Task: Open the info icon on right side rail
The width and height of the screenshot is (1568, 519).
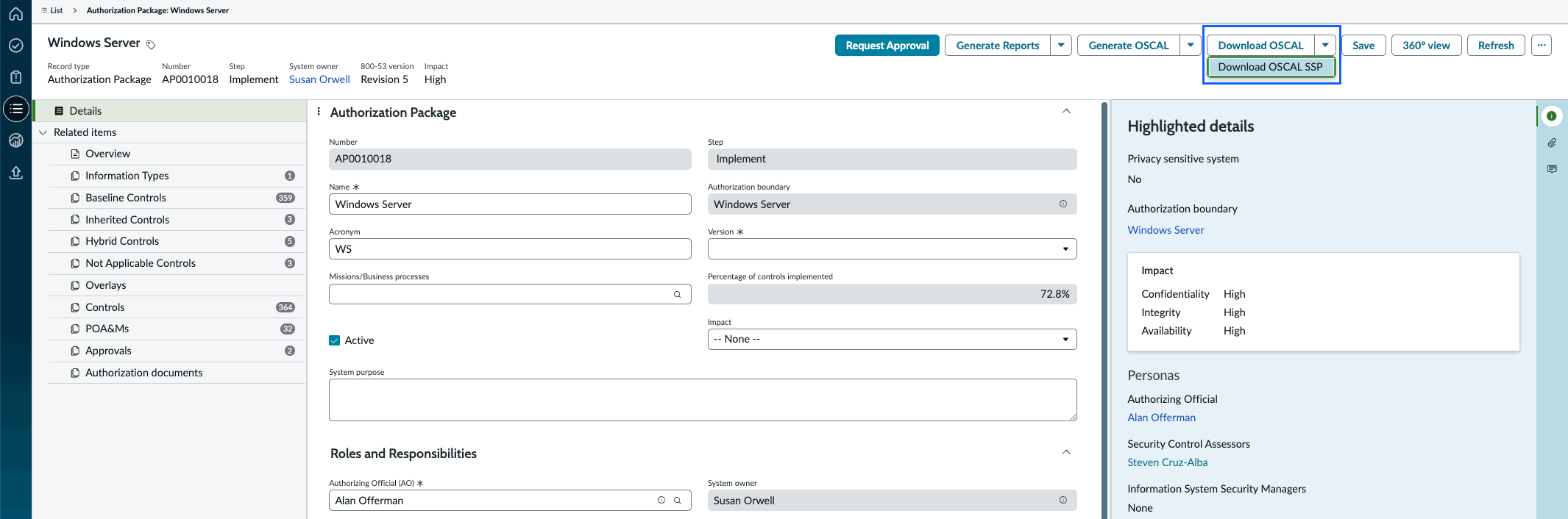Action: click(1551, 116)
